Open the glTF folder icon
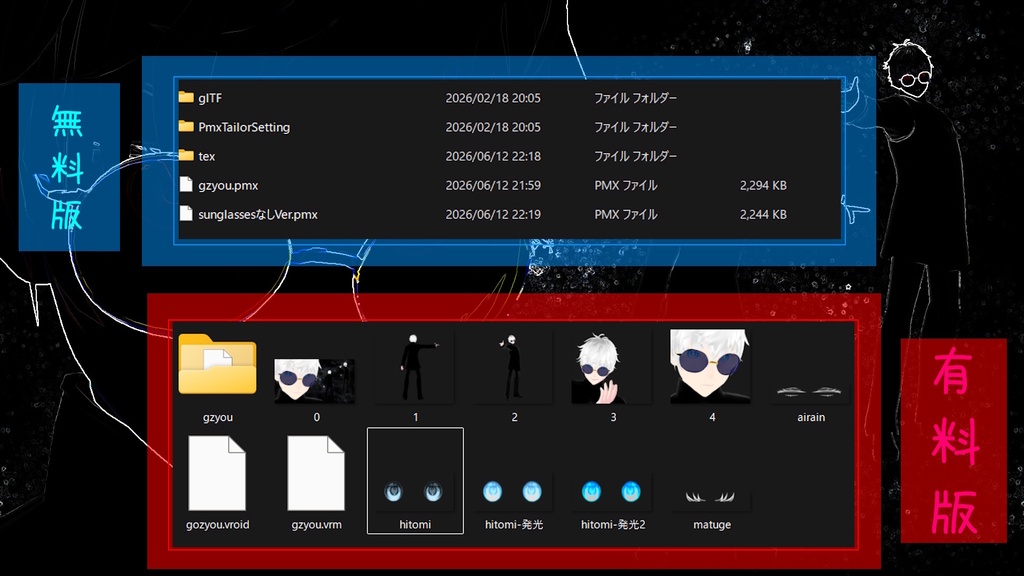Screen dimensions: 1024x576 pos(186,97)
